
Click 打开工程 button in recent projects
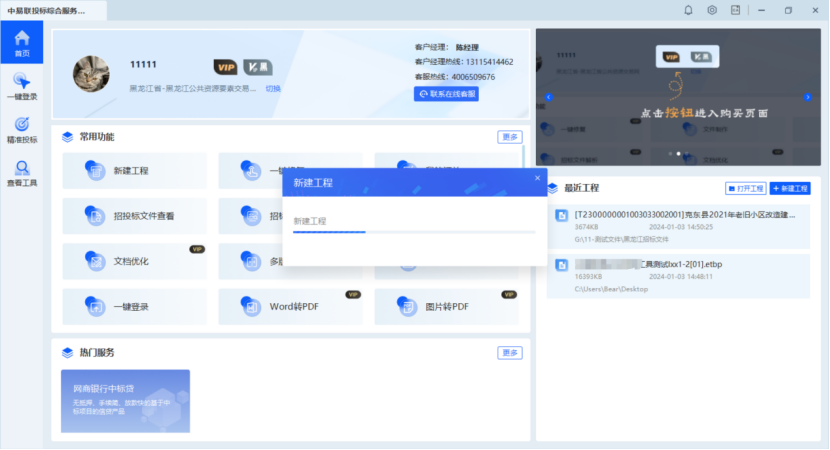[745, 188]
